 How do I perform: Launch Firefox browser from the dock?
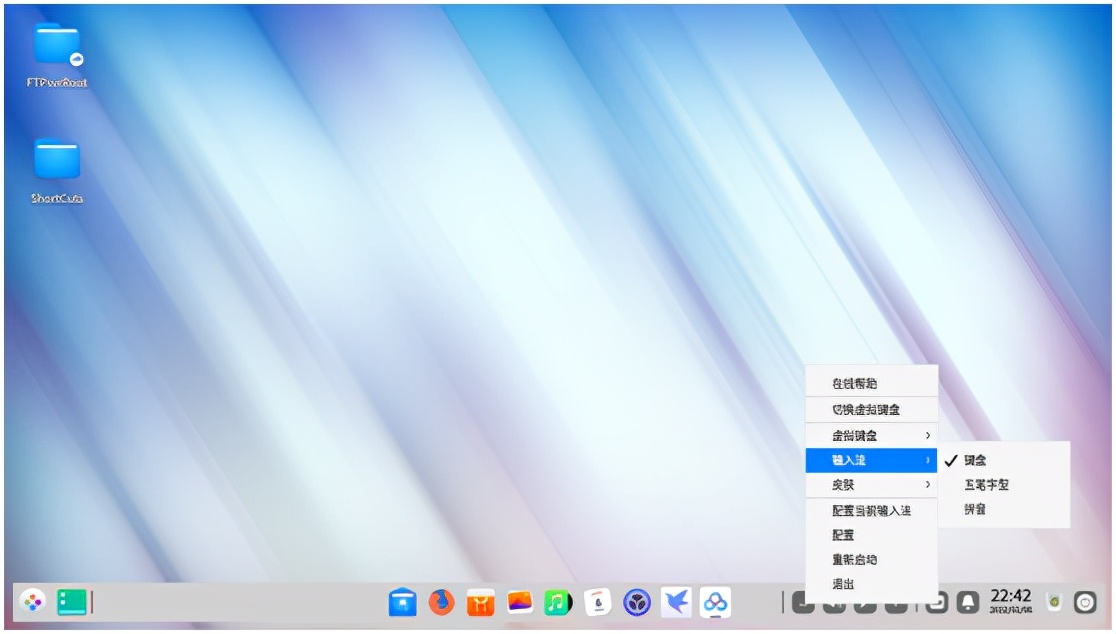[441, 602]
